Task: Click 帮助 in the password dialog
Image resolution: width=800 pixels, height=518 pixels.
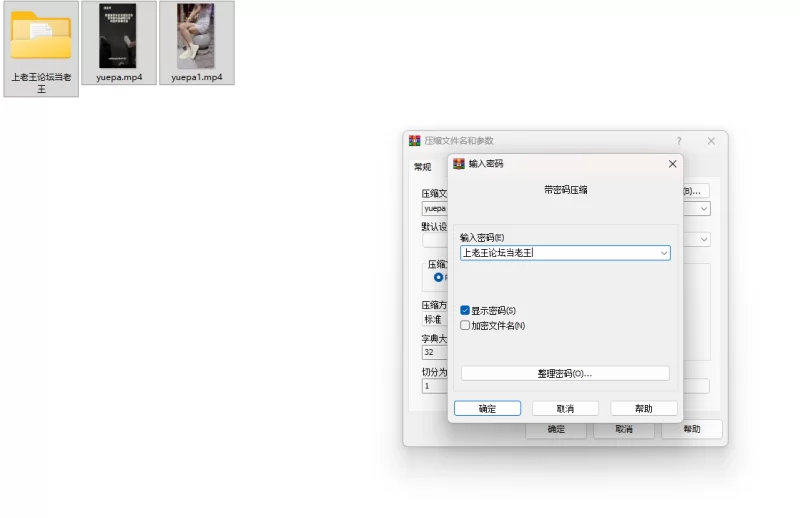Action: pyautogui.click(x=643, y=408)
